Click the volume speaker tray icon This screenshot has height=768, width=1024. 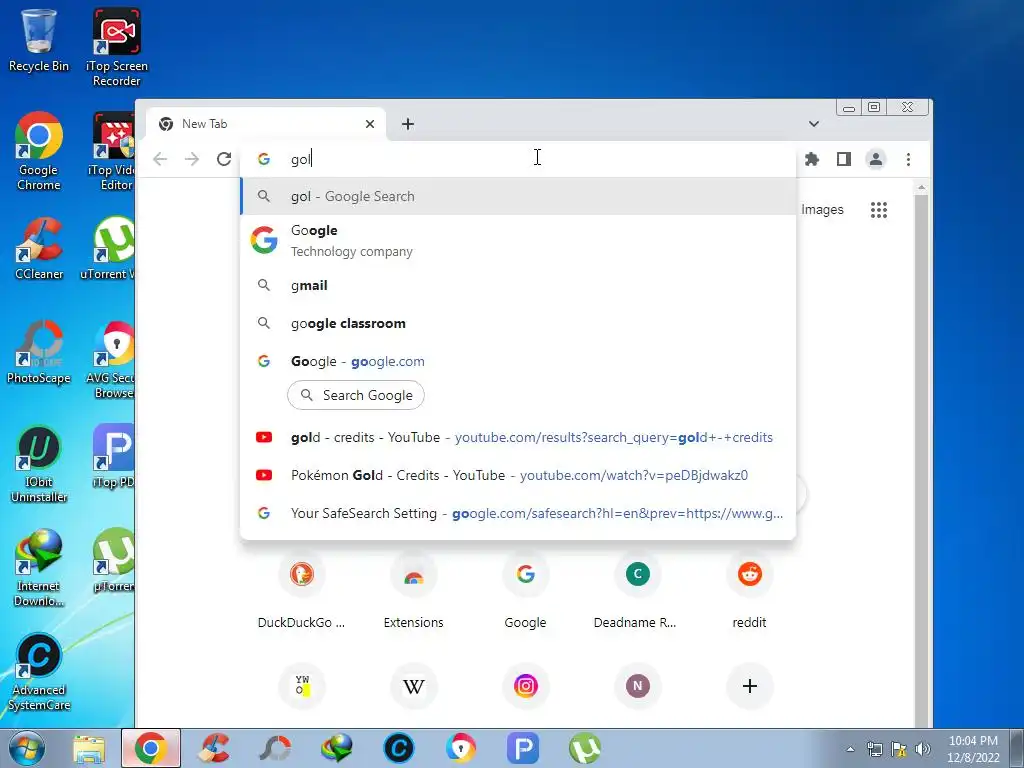click(923, 749)
